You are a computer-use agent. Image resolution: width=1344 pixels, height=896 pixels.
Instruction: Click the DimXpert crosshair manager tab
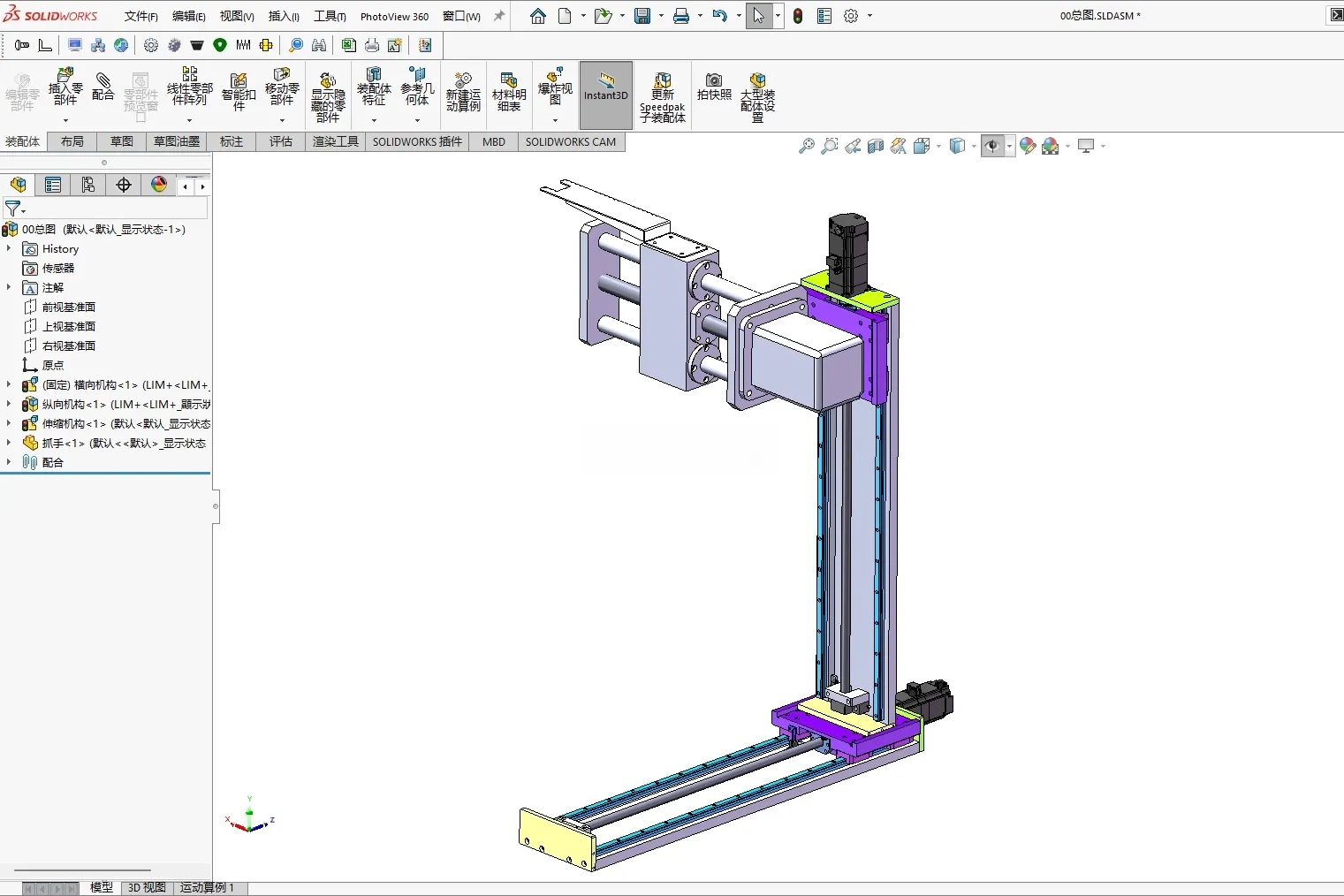pos(124,185)
